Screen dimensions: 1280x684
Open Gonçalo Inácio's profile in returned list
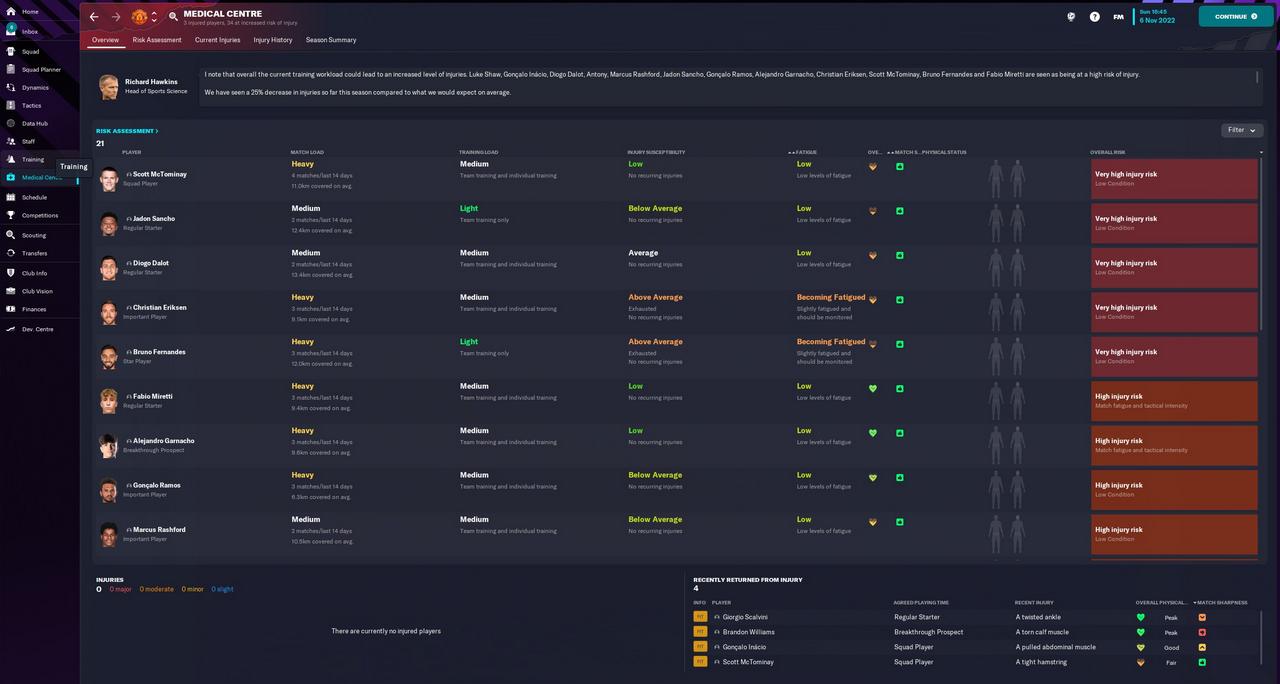coord(744,647)
